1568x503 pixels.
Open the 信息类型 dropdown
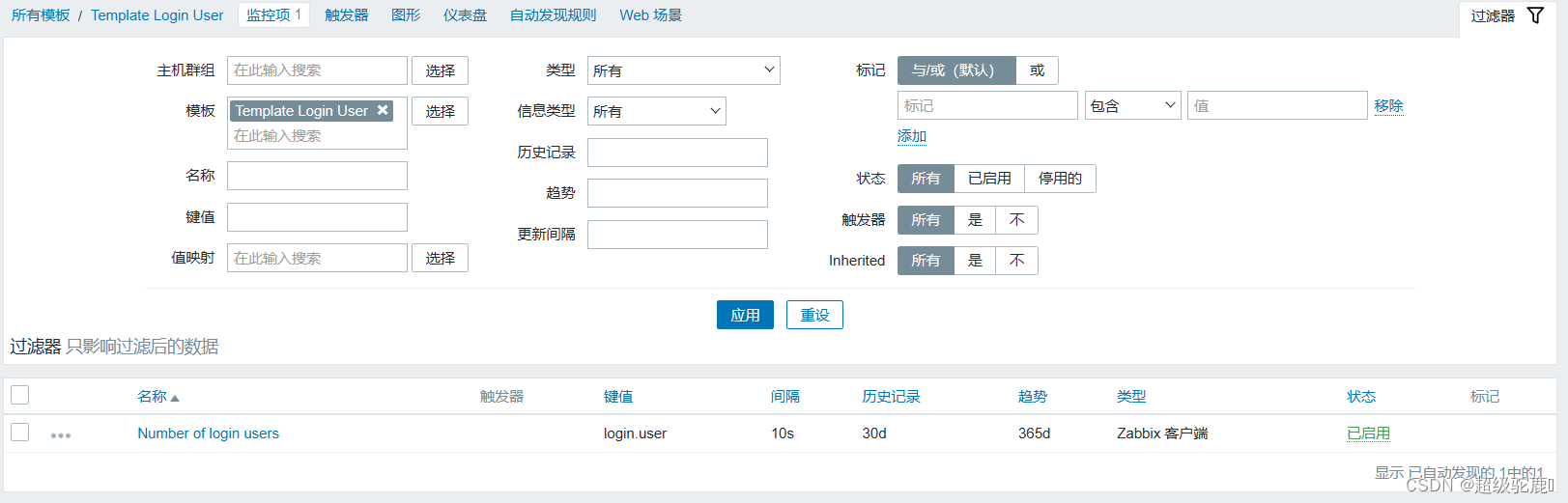pyautogui.click(x=656, y=111)
